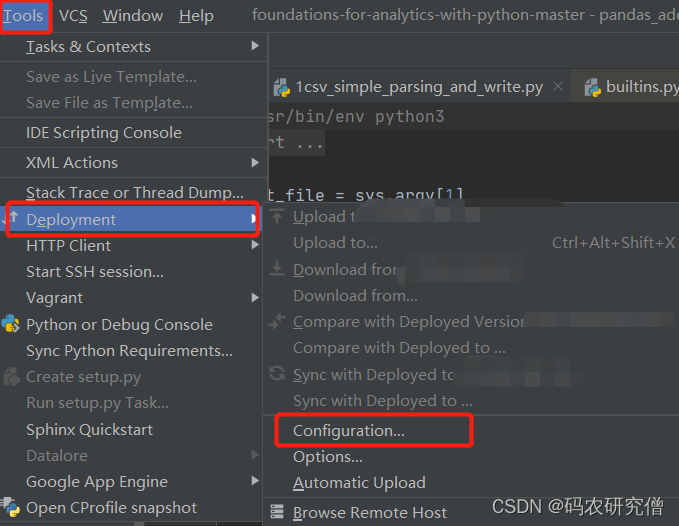Image resolution: width=679 pixels, height=526 pixels.
Task: Expand the Datalore submenu arrow
Action: pyautogui.click(x=255, y=454)
